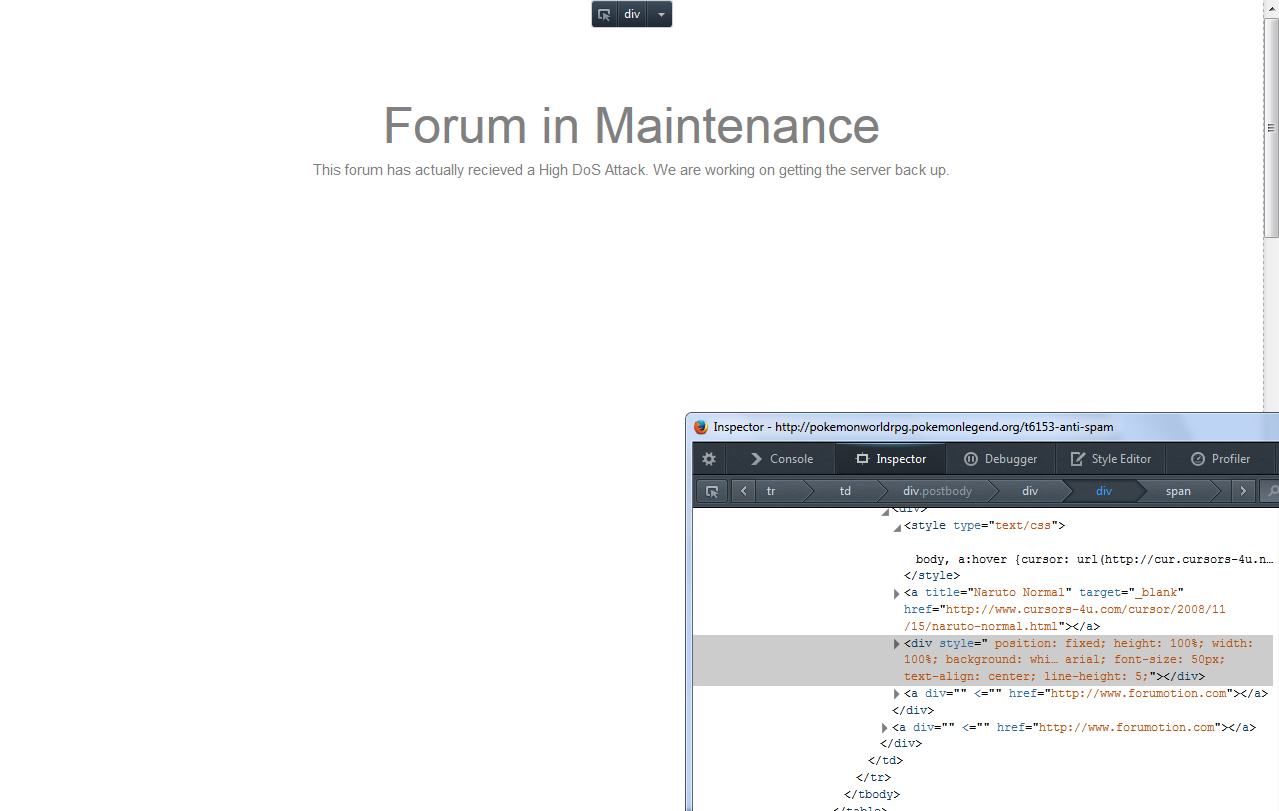Click the highlighted blue div breadcrumb

click(1104, 491)
